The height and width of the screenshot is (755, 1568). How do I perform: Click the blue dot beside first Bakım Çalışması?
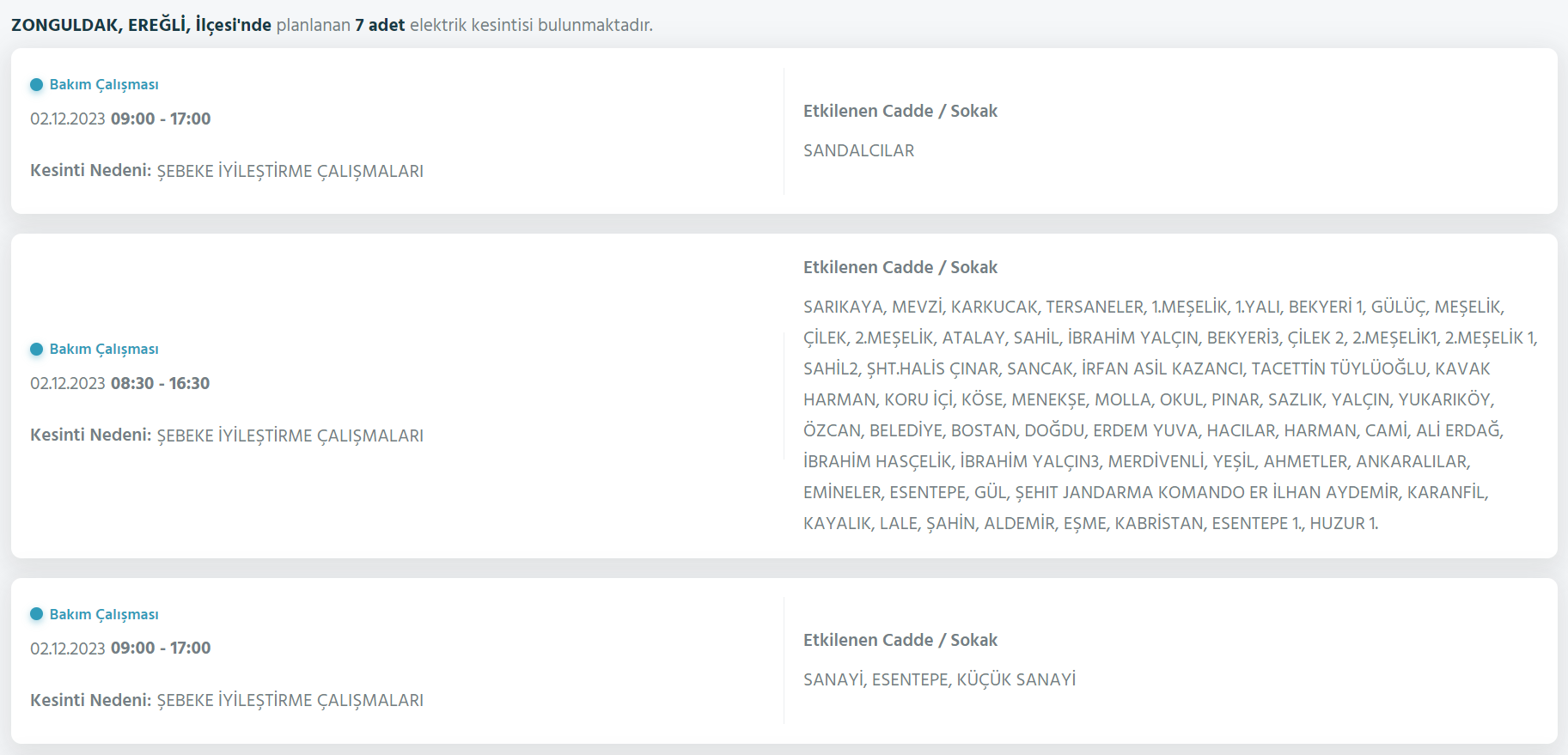pos(36,84)
